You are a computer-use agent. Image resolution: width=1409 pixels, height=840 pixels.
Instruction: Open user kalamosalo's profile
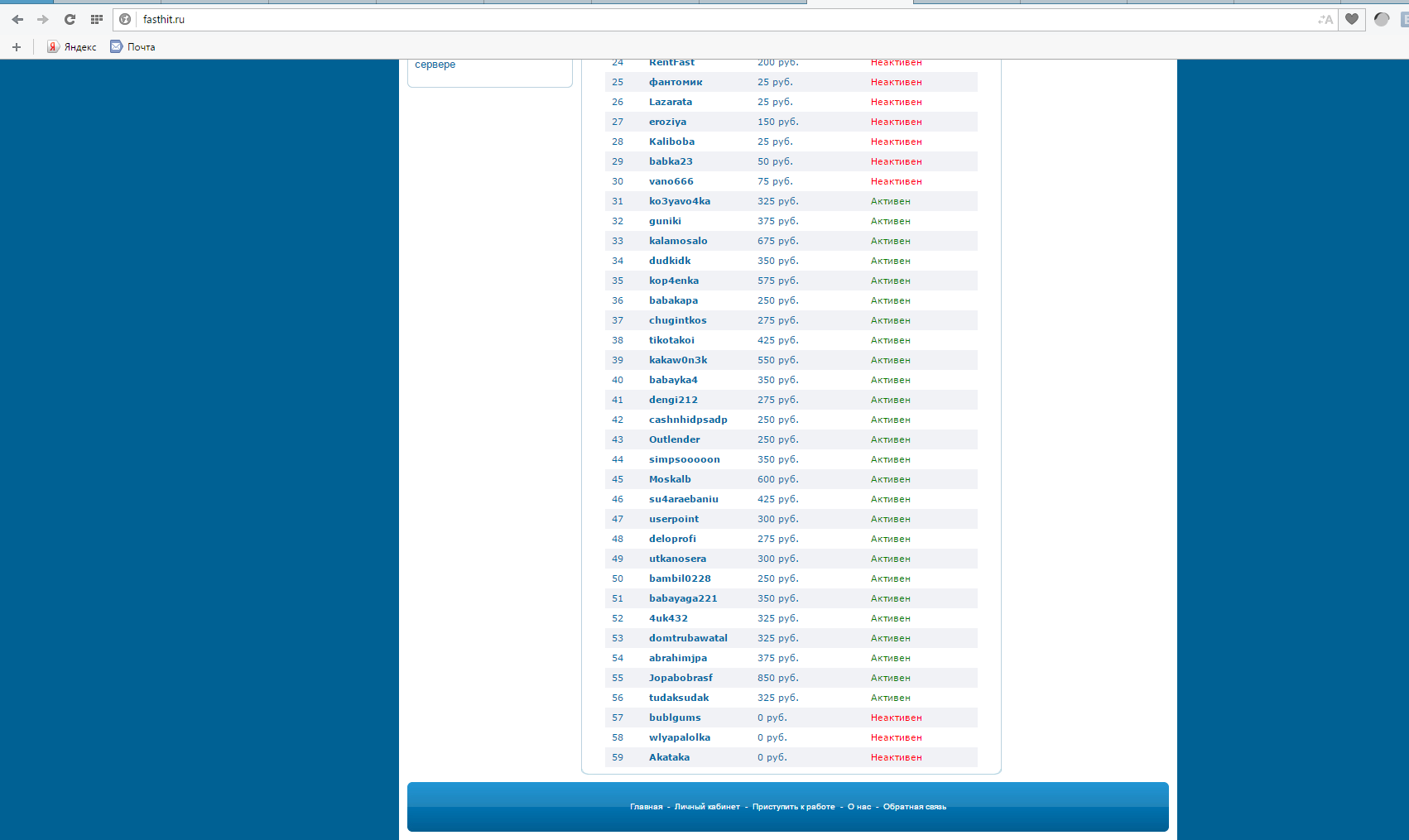[x=678, y=241]
